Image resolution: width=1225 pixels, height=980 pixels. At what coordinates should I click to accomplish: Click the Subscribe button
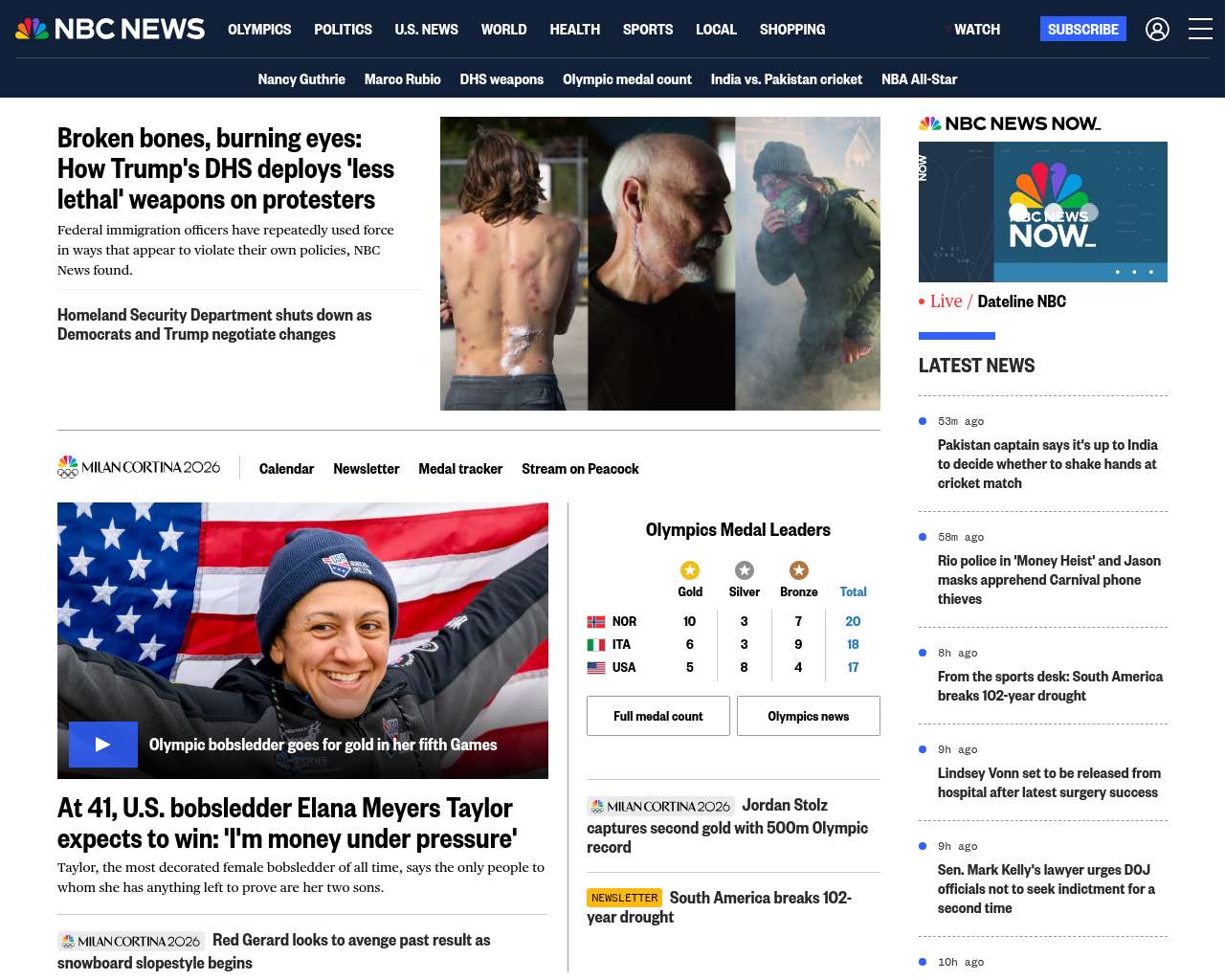[1083, 30]
